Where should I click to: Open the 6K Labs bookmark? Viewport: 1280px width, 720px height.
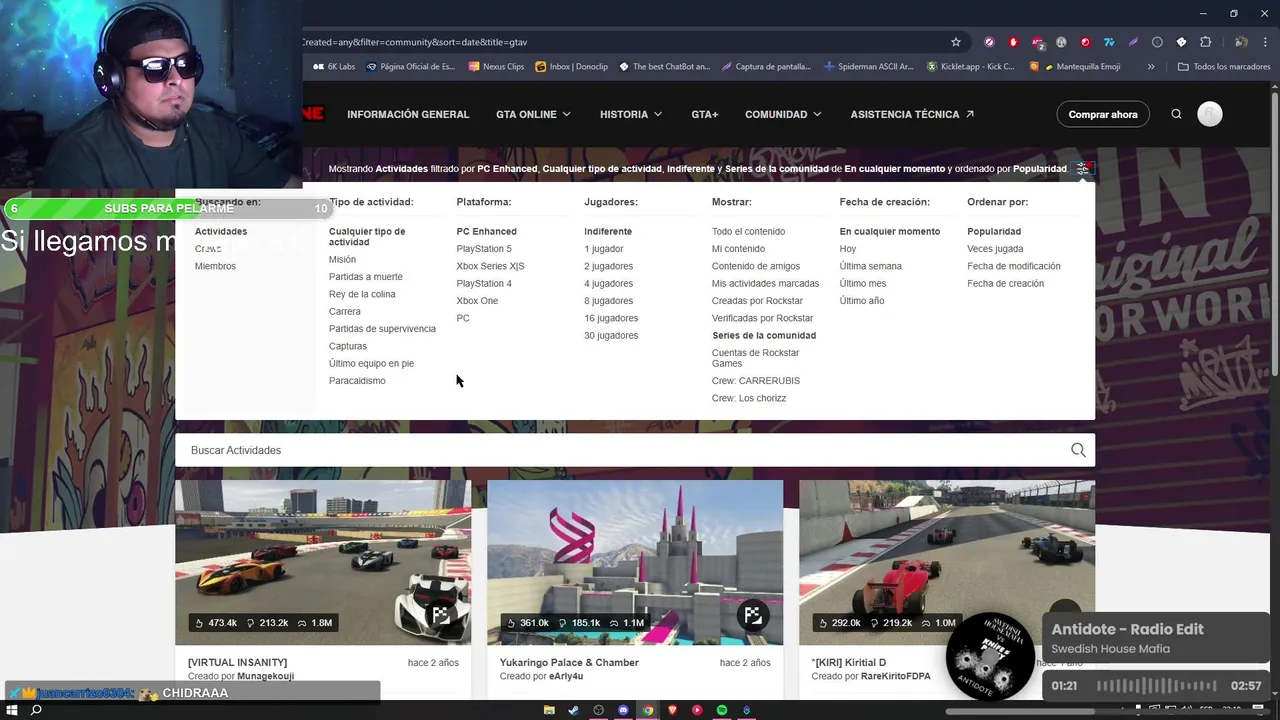[334, 67]
